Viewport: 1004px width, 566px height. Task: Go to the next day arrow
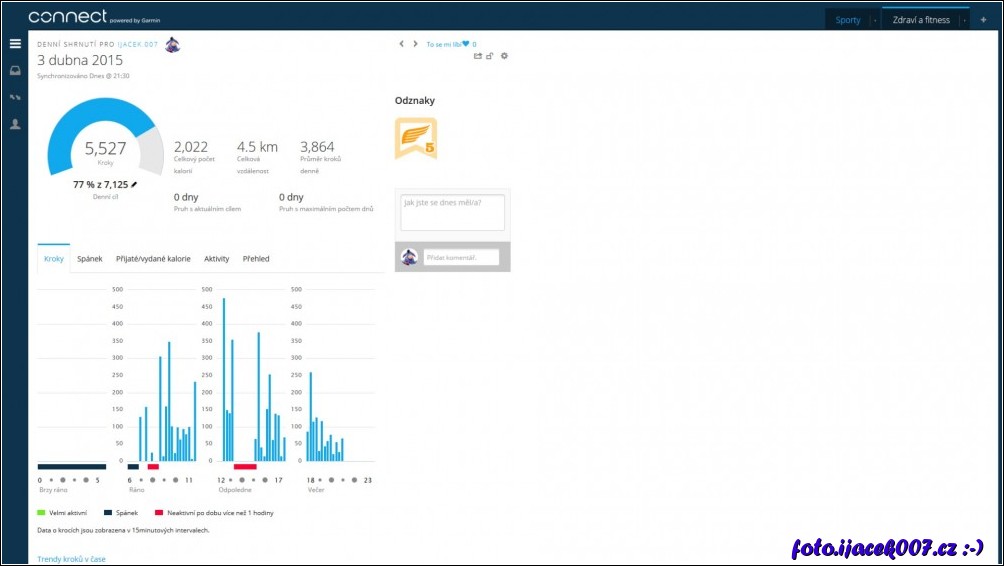(415, 44)
